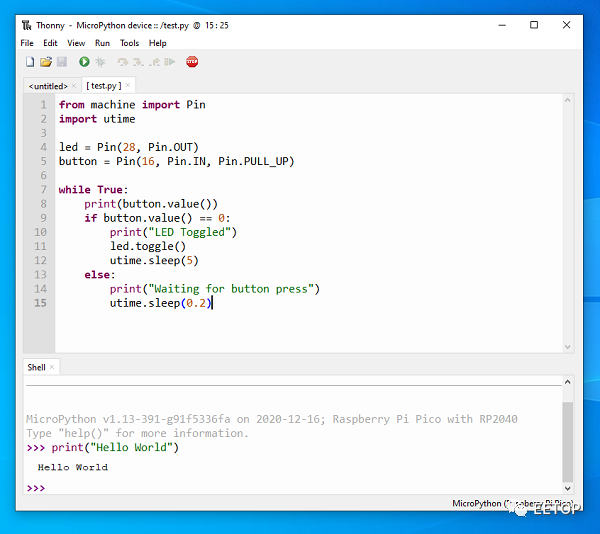Open the Run menu
Viewport: 600px width, 534px height.
click(x=102, y=43)
